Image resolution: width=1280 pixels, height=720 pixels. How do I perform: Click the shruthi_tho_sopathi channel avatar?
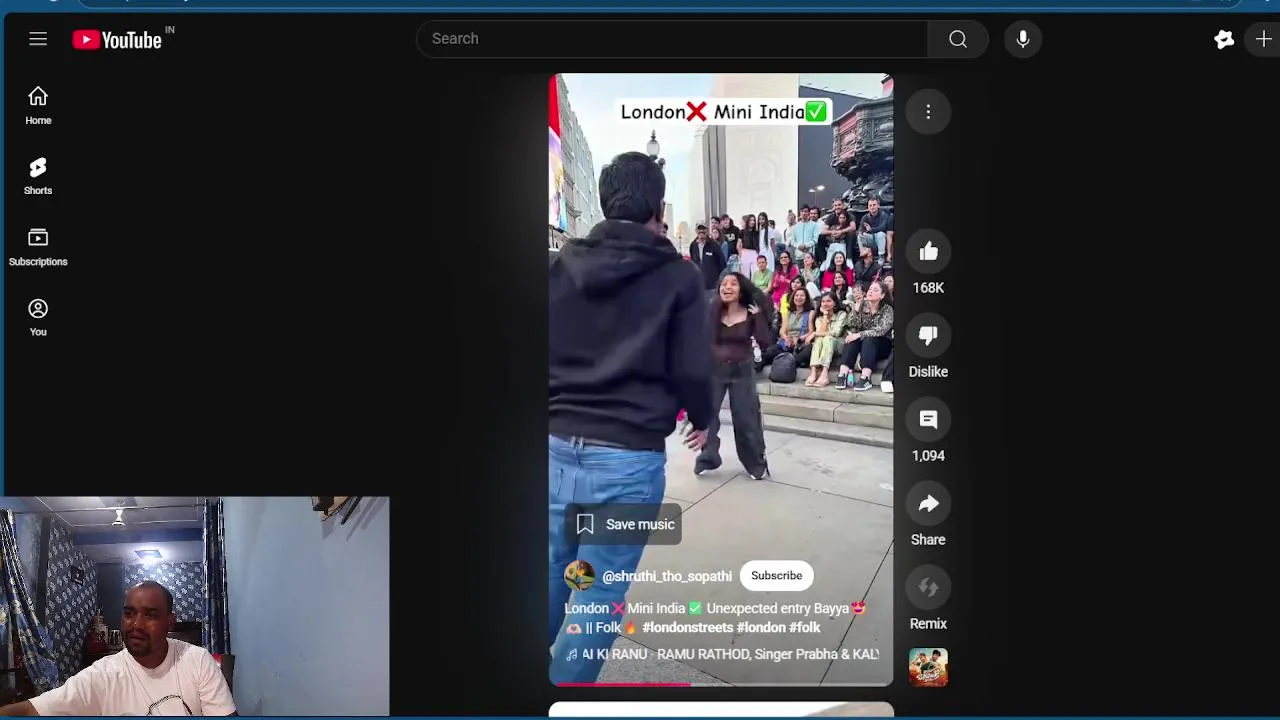(579, 576)
